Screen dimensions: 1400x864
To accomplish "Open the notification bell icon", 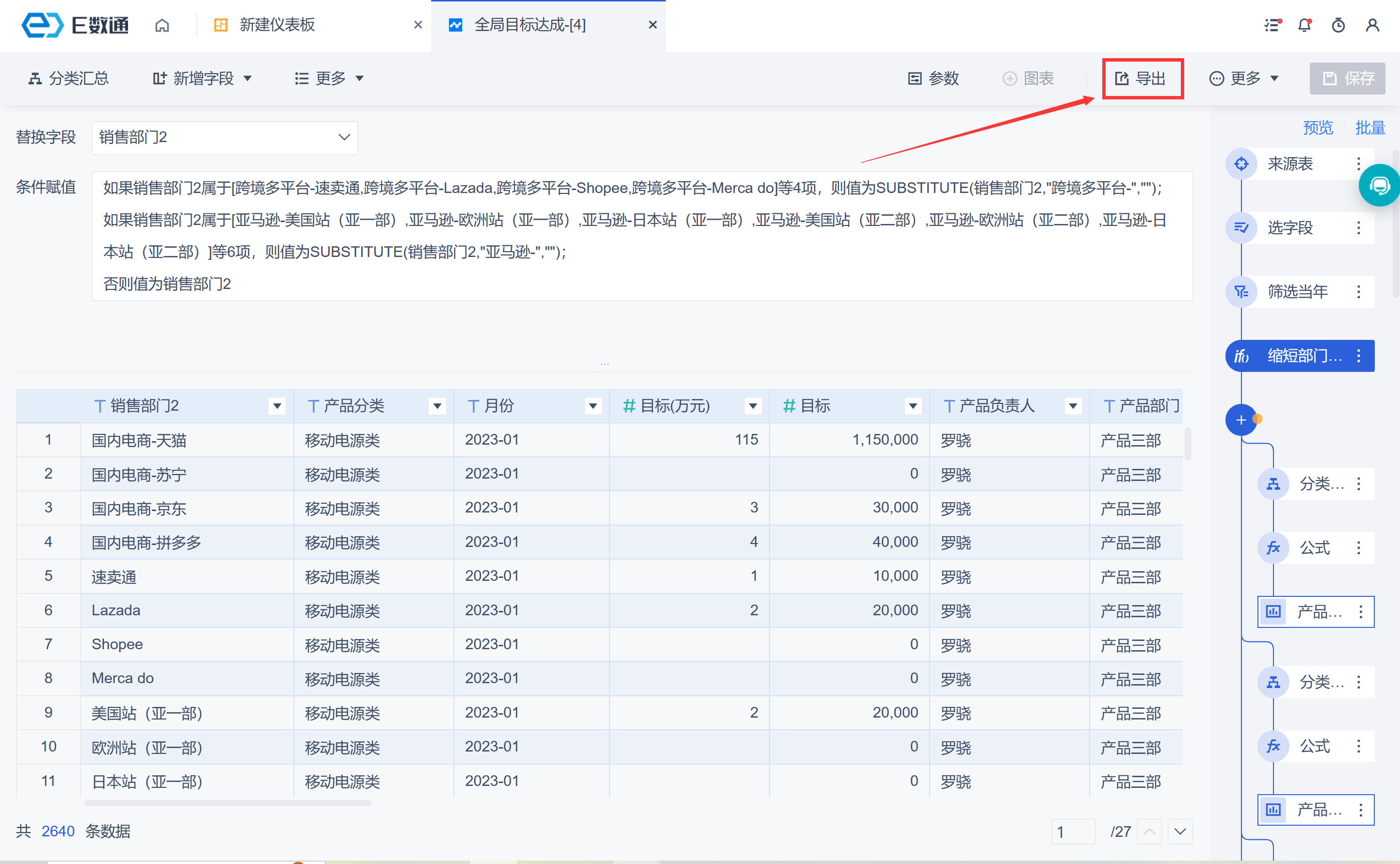I will (x=1304, y=25).
